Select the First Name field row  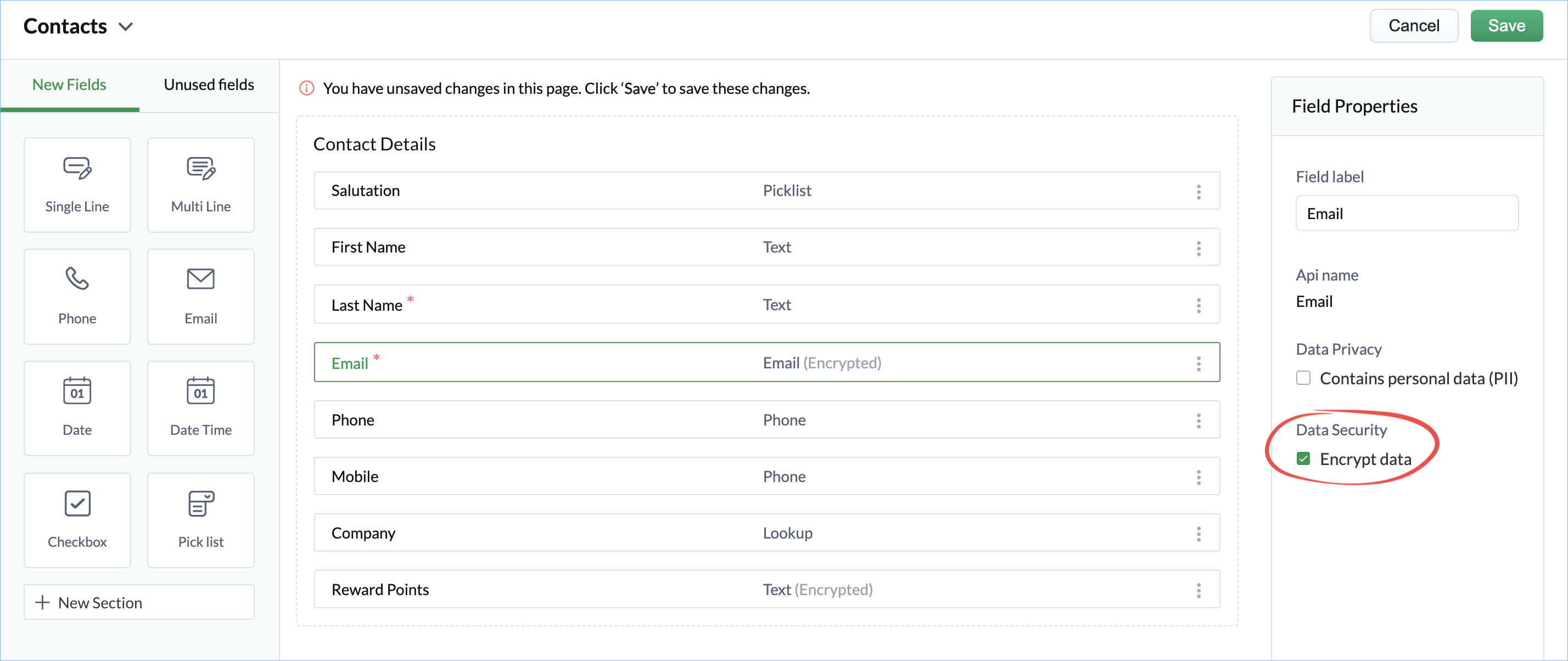[767, 247]
